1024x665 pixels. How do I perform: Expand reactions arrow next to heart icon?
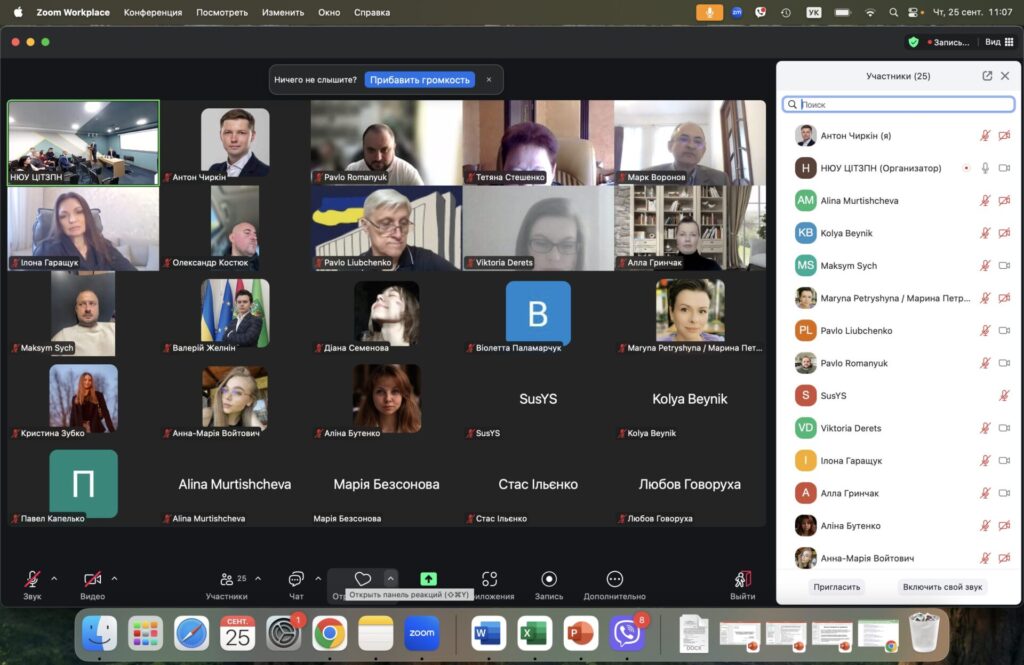390,578
